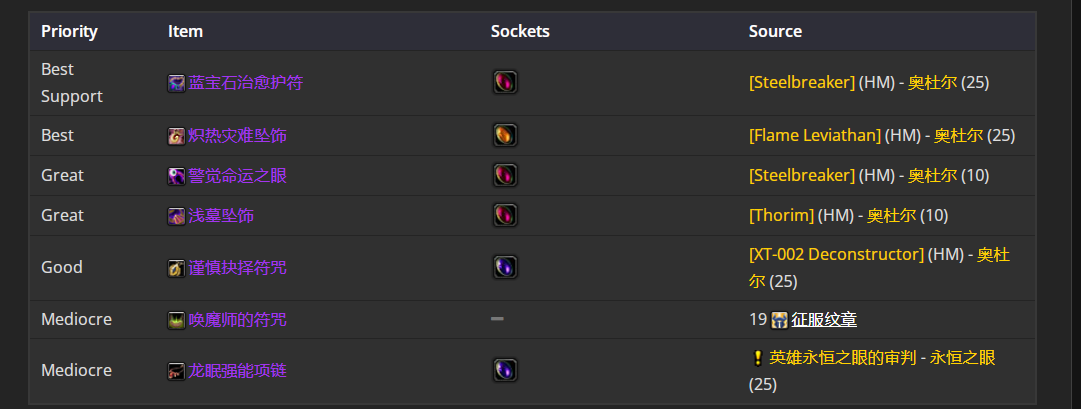The height and width of the screenshot is (409, 1081).
Task: Follow the [Thorim] boss link
Action: tap(781, 215)
